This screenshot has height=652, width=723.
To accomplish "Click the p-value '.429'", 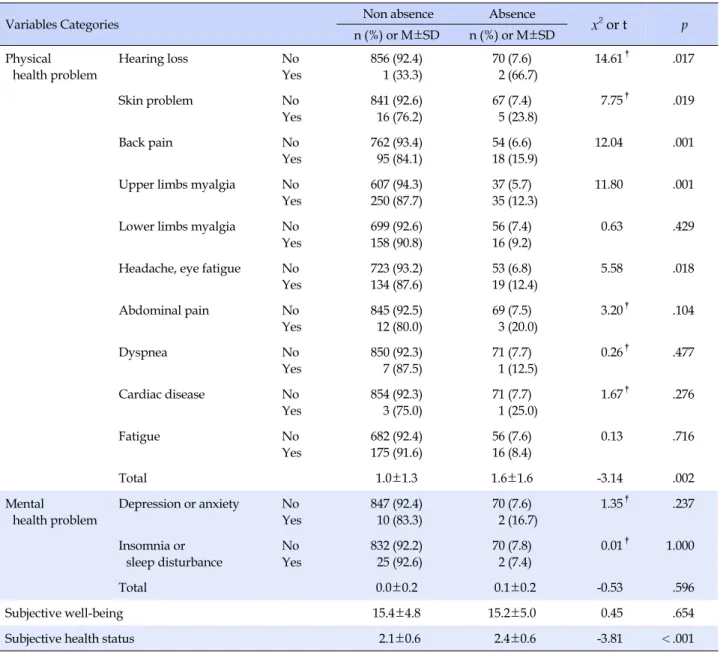I will pos(683,226).
